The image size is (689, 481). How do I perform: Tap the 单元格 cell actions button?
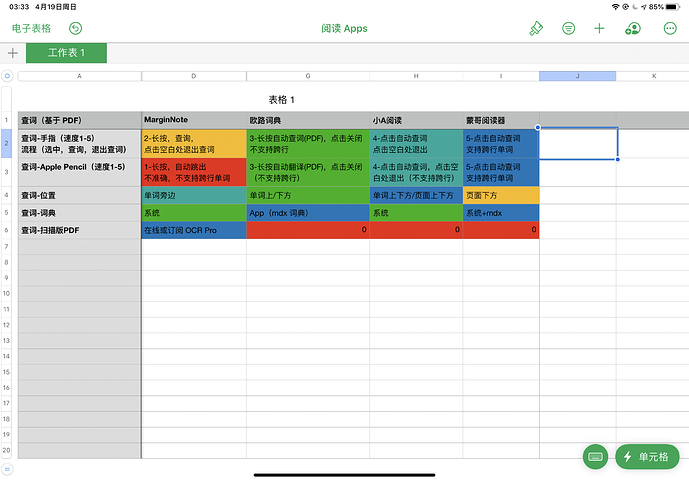(x=647, y=457)
